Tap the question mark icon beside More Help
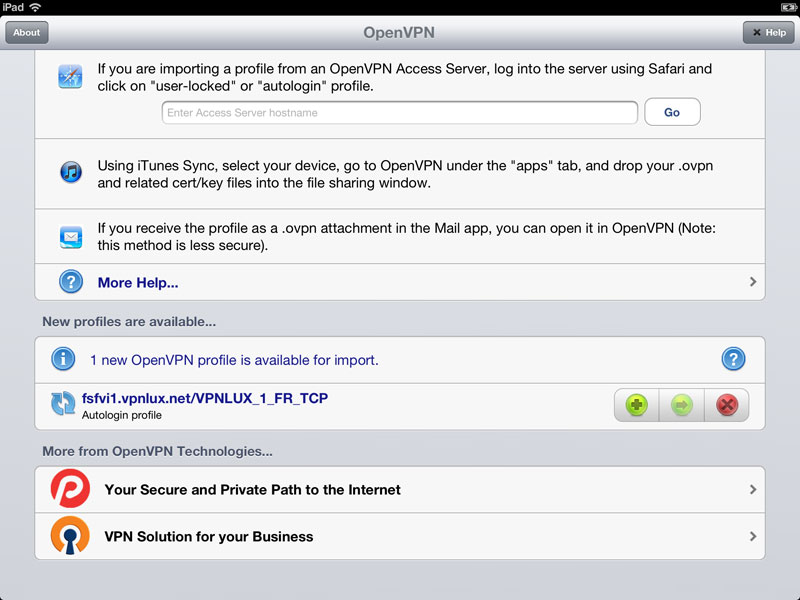This screenshot has height=600, width=800. [71, 282]
